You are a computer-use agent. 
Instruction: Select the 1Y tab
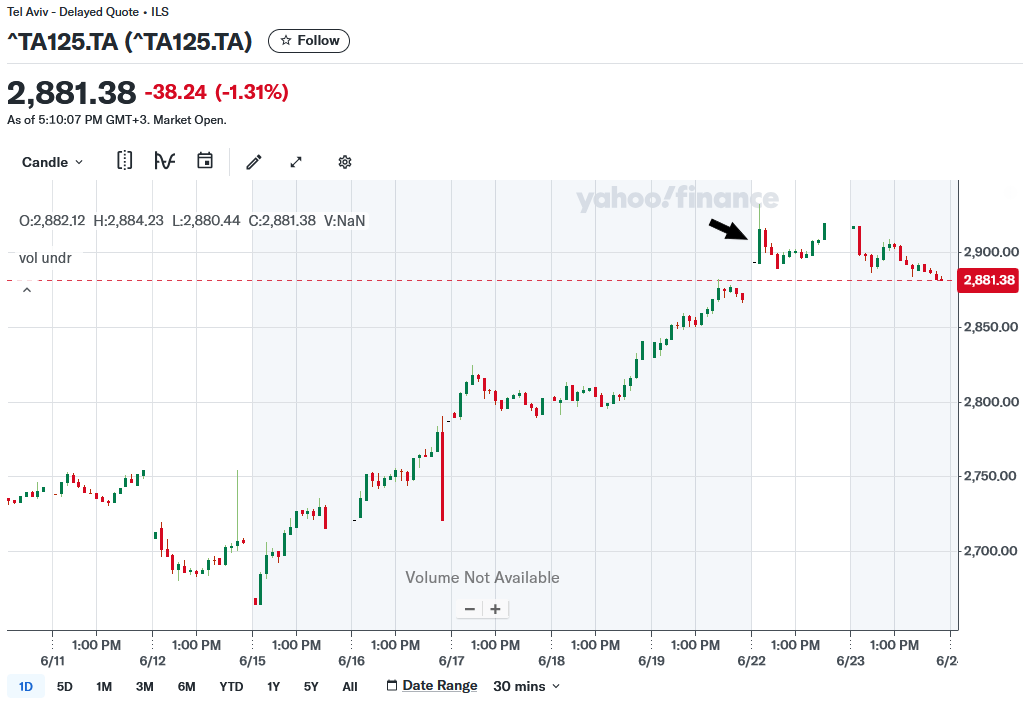coord(273,686)
